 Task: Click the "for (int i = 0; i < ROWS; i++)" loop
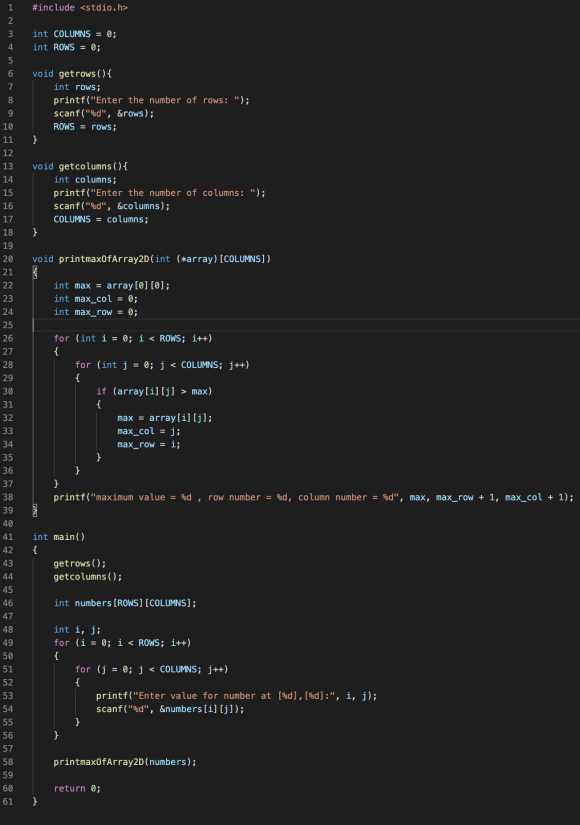click(x=133, y=338)
